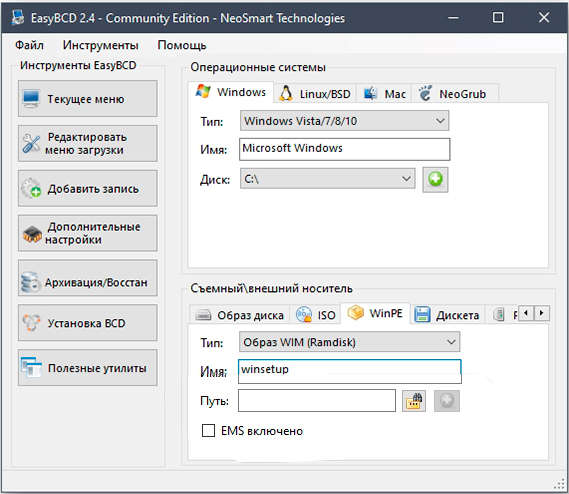Viewport: 569px width, 494px height.
Task: Open the Файл menu
Action: click(x=29, y=45)
